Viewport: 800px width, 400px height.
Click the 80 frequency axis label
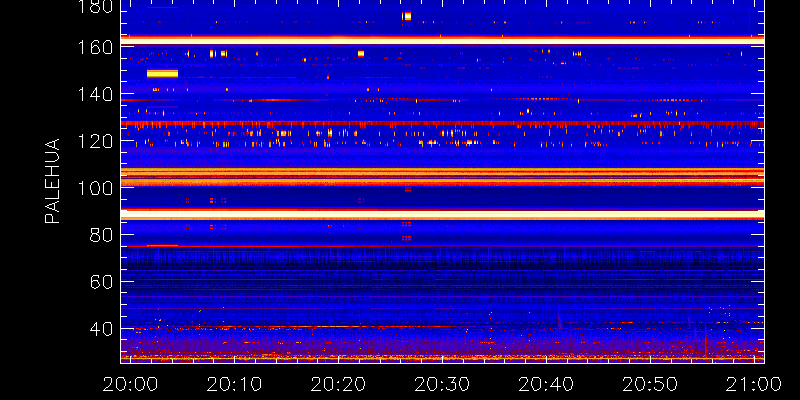tap(102, 235)
